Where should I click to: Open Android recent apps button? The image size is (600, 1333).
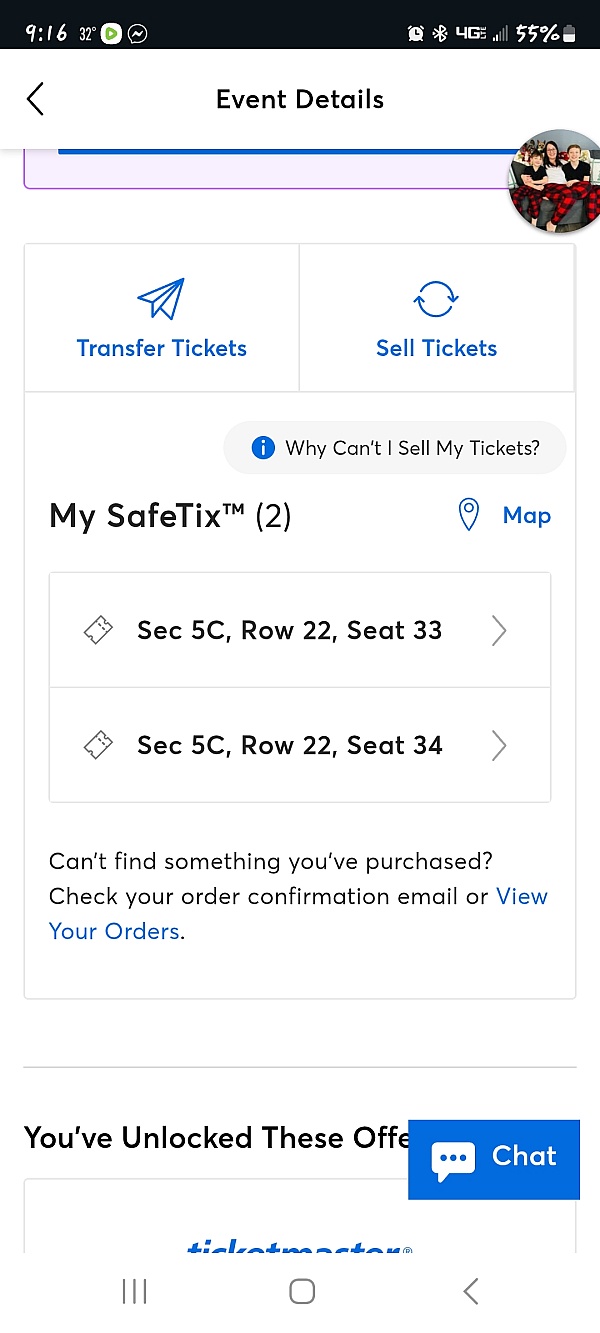[x=134, y=1291]
